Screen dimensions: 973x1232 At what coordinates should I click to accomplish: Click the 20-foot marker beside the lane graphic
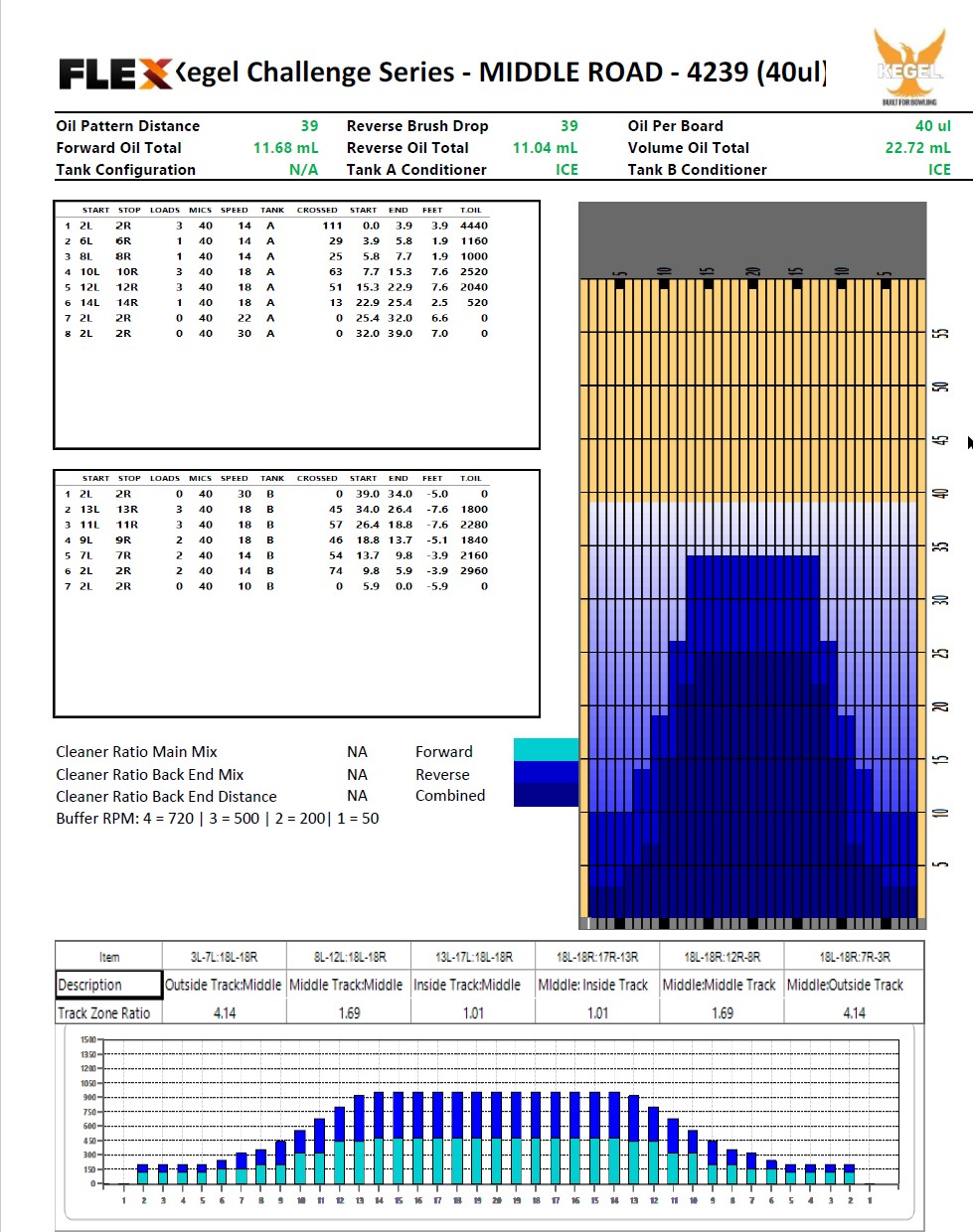tap(942, 706)
